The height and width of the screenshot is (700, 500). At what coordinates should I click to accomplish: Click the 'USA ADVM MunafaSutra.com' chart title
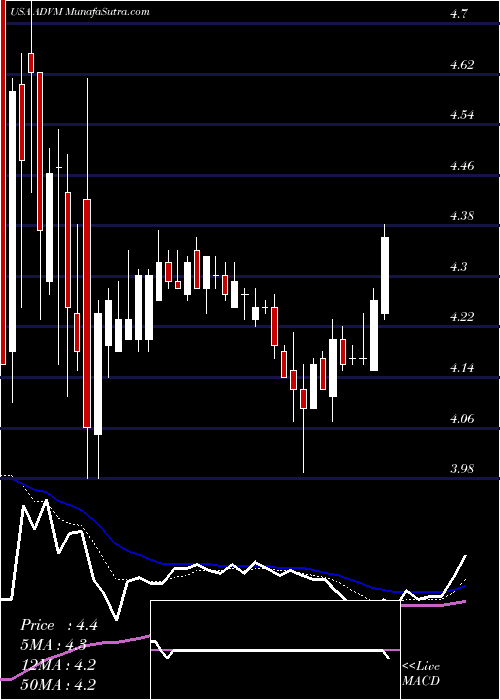79,12
